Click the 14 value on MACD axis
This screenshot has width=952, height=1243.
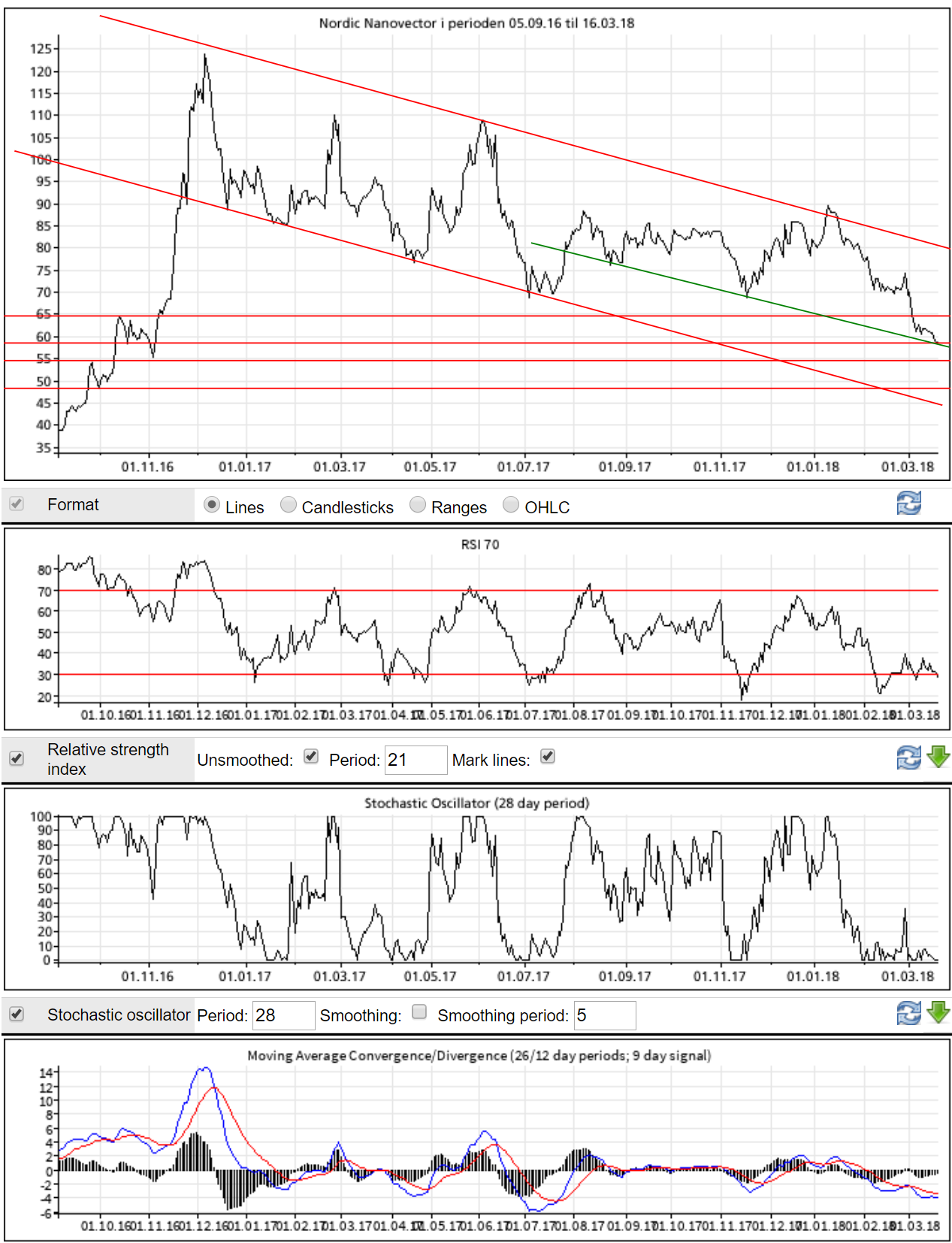(x=46, y=1072)
